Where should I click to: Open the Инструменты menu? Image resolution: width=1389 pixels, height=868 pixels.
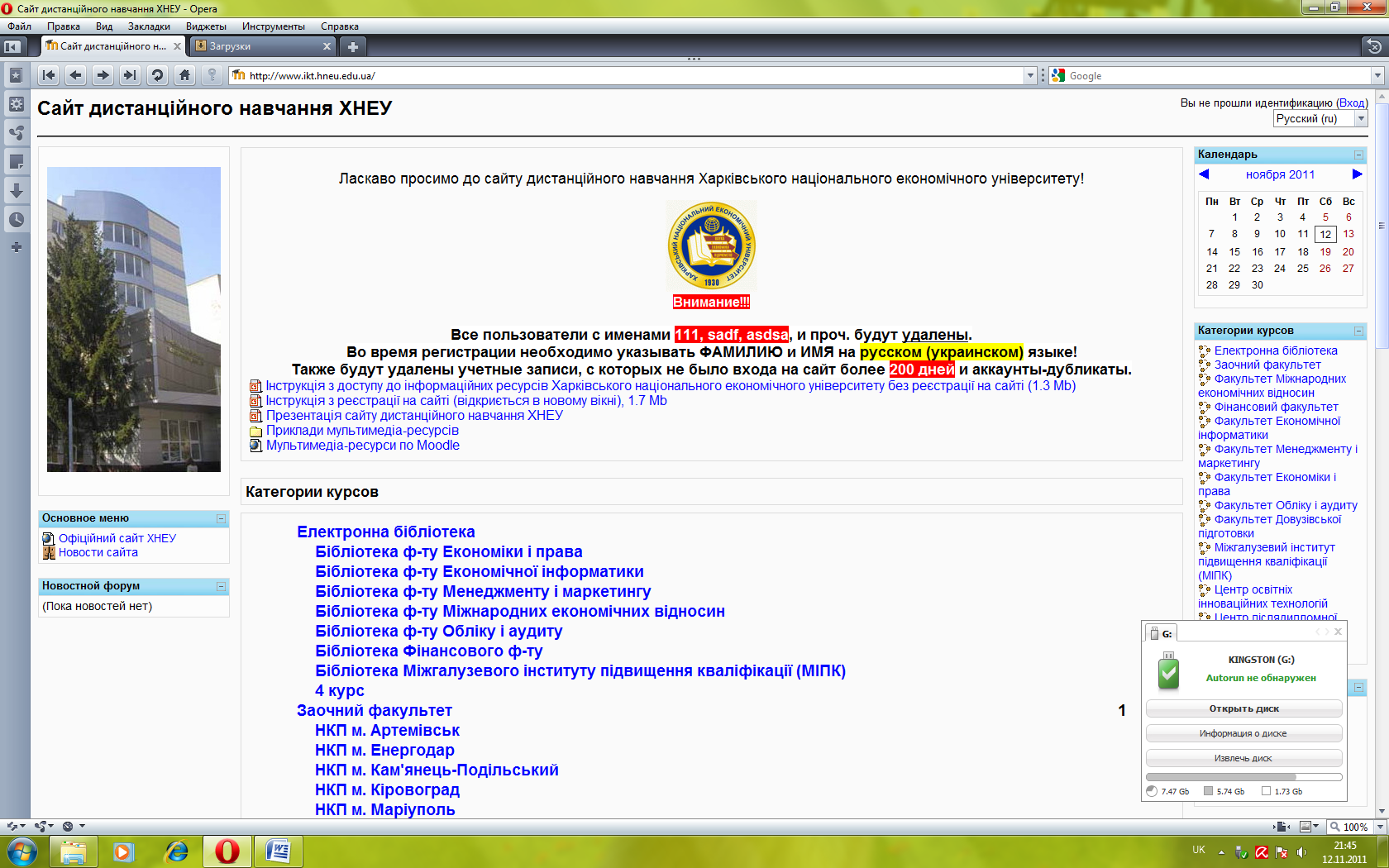(x=274, y=26)
